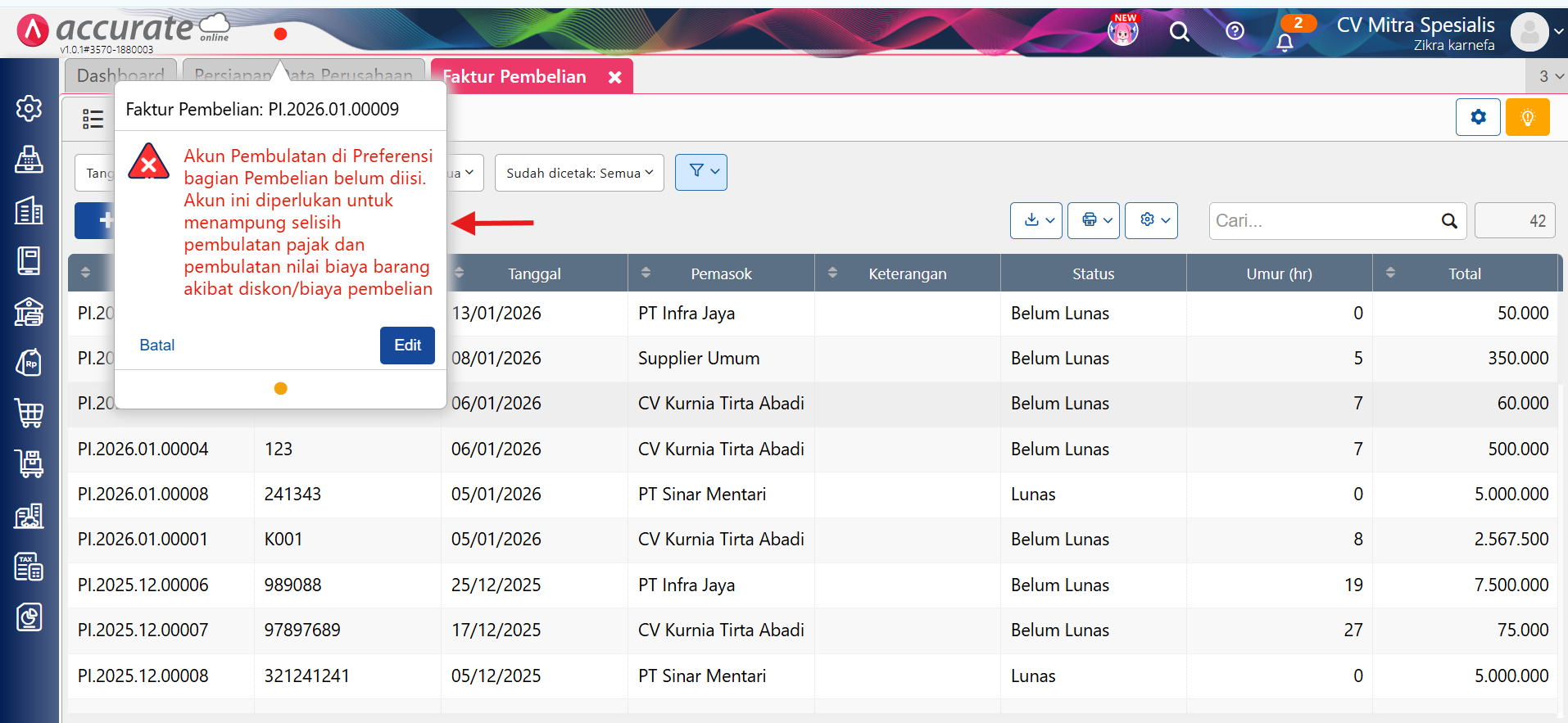1568x723 pixels.
Task: Open the cash register module icon
Action: [x=29, y=160]
